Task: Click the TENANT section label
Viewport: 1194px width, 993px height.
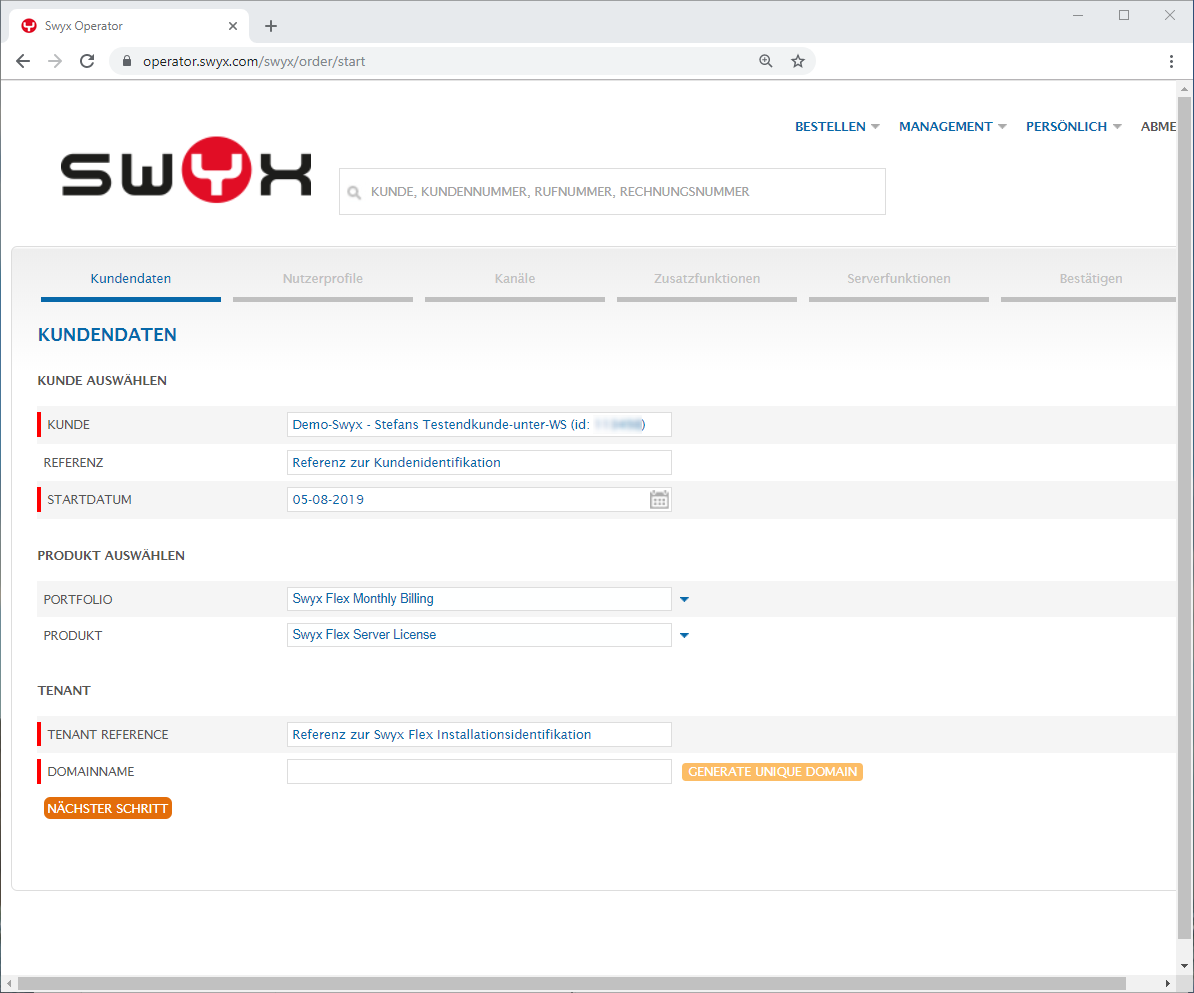Action: pos(64,691)
